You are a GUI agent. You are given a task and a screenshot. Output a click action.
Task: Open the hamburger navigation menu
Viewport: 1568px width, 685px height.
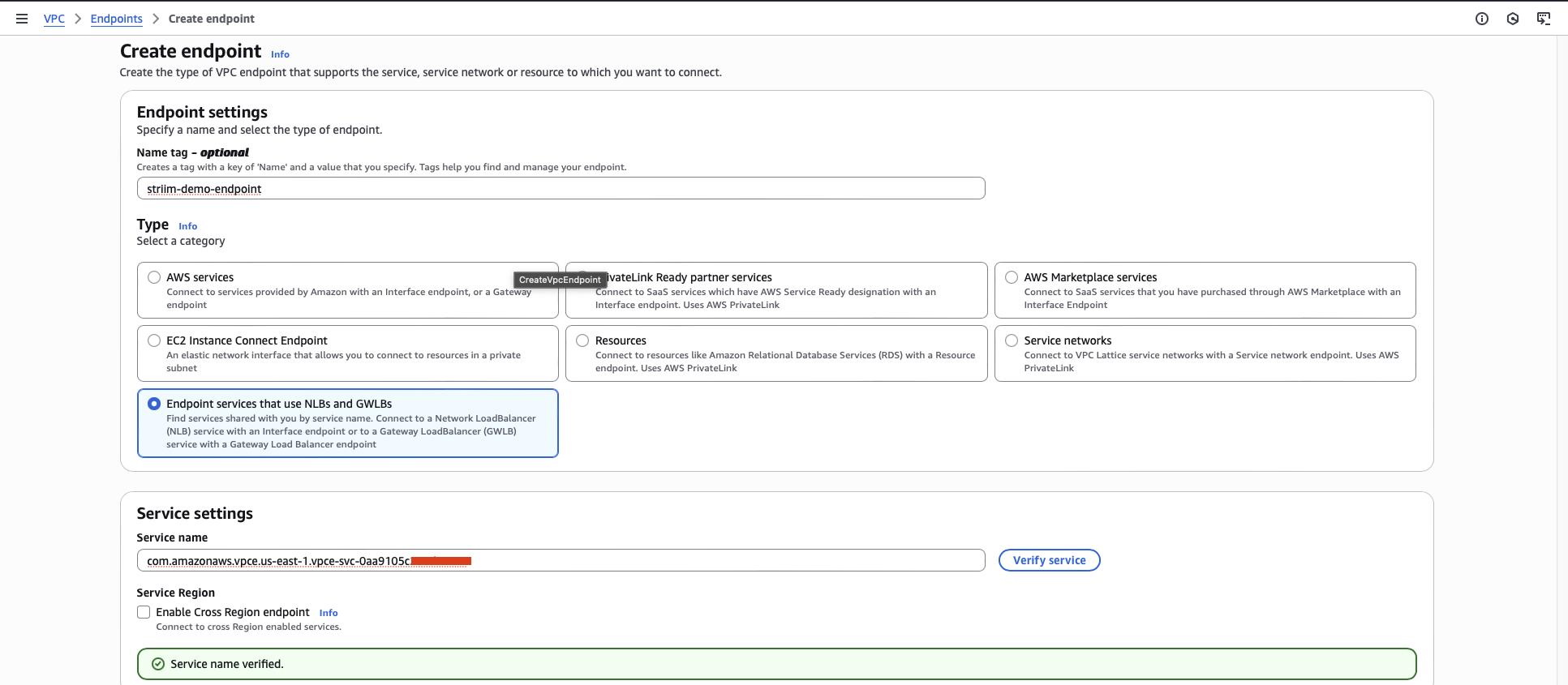coord(22,19)
